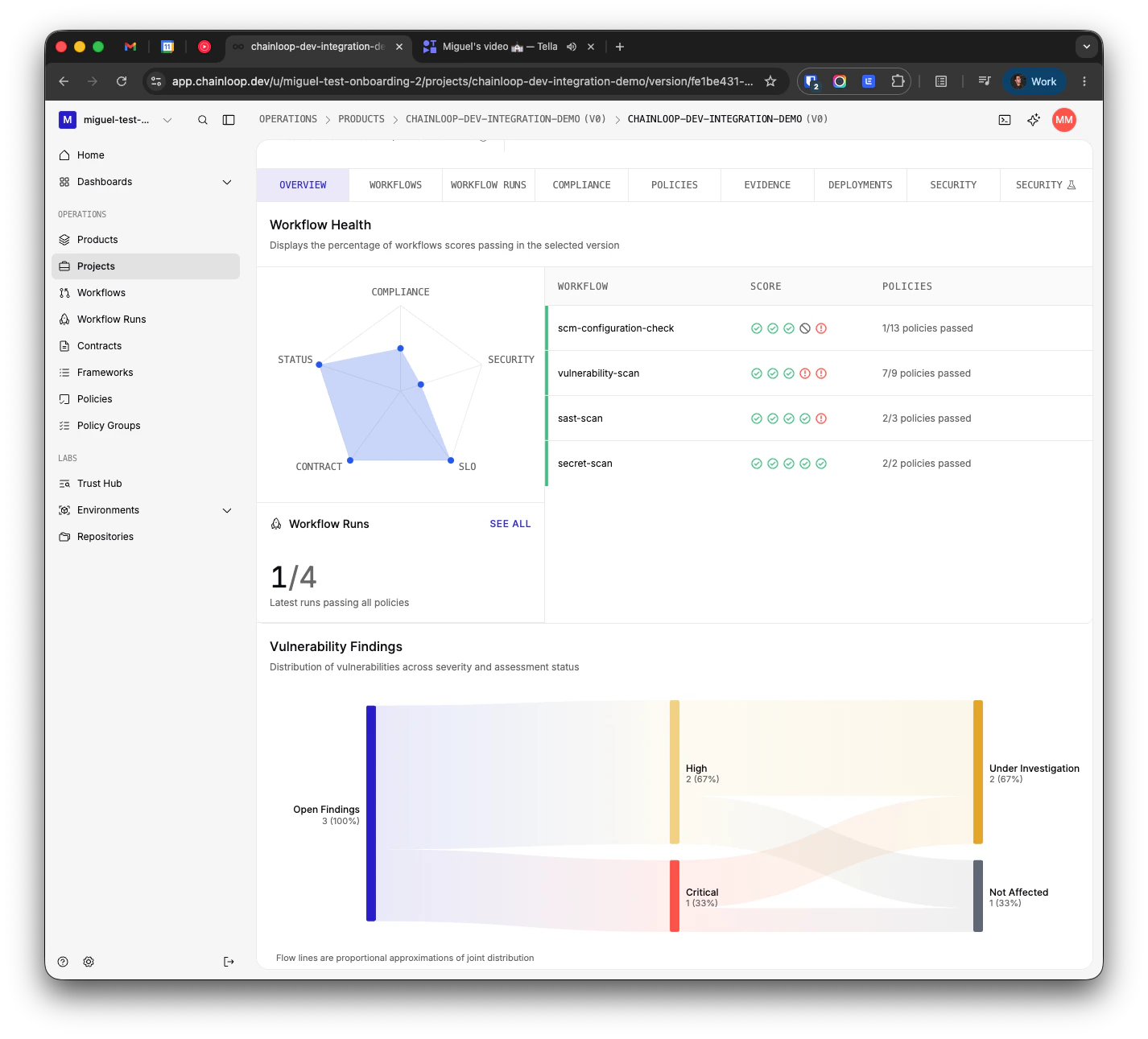
Task: Switch to the Deployments tab
Action: (861, 185)
